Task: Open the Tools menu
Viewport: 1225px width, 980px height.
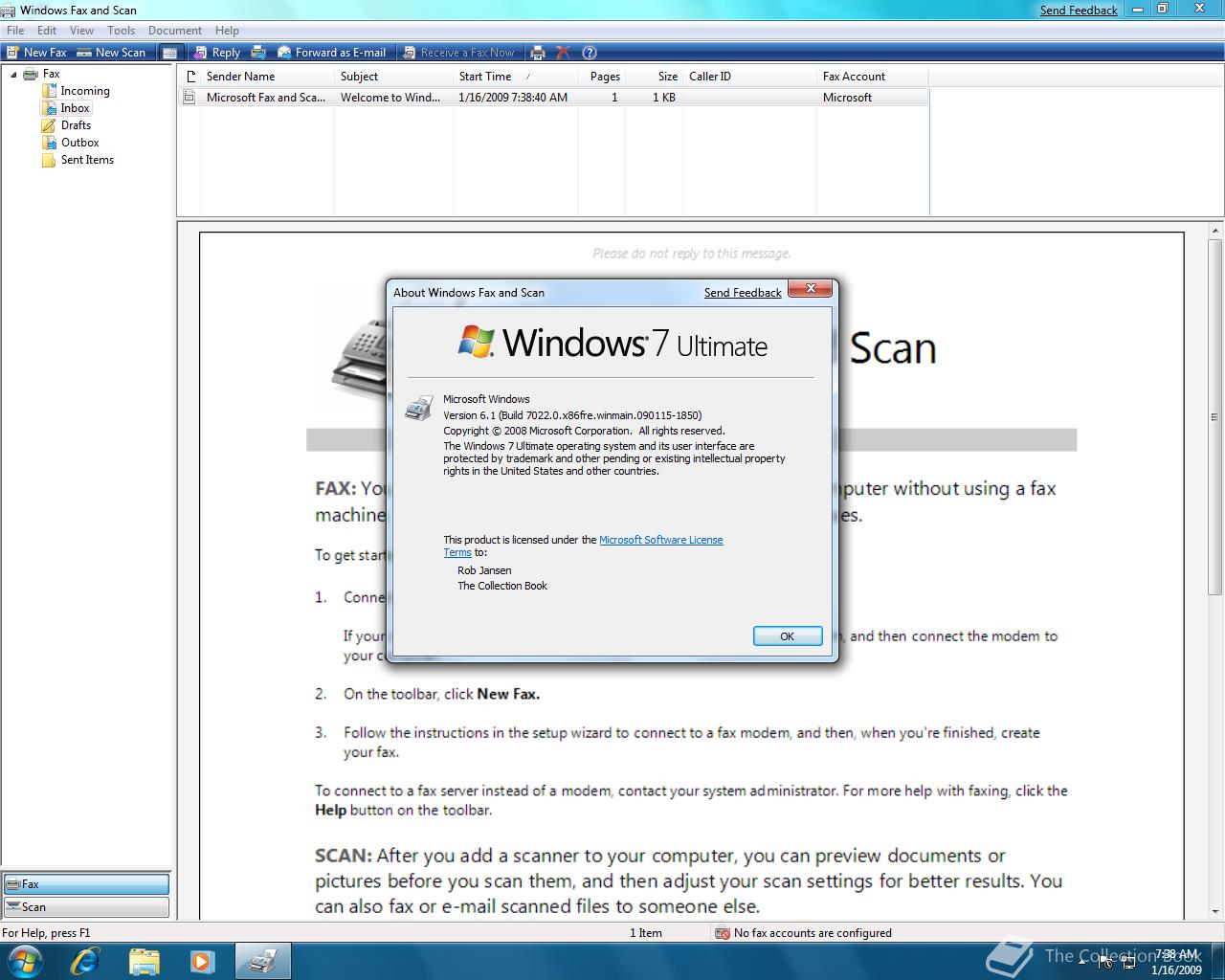Action: point(122,31)
